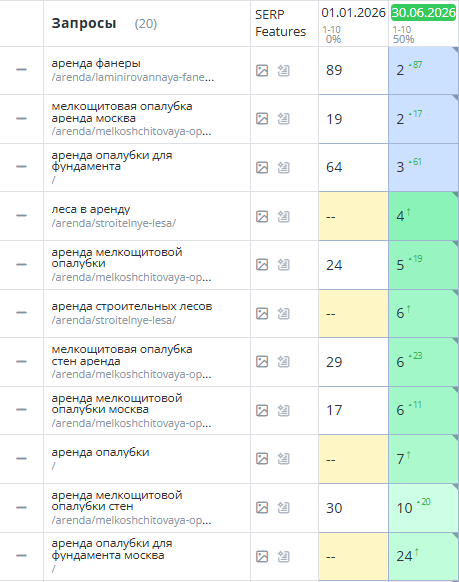Click the Запросы column header
Image resolution: width=459 pixels, height=582 pixels.
point(84,23)
